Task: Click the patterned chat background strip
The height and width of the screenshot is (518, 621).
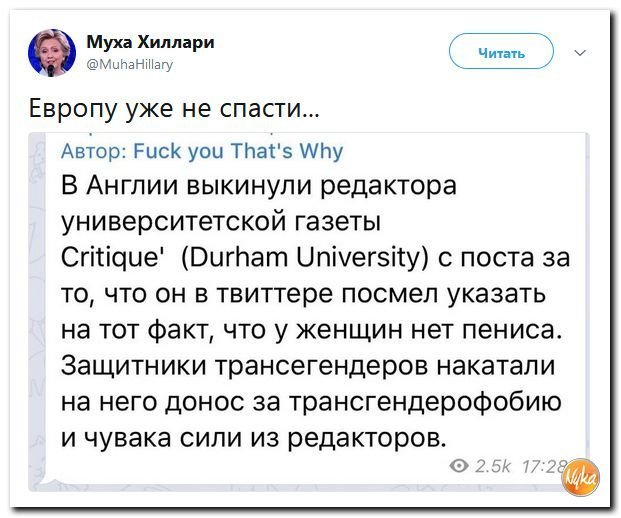Action: 37,309
